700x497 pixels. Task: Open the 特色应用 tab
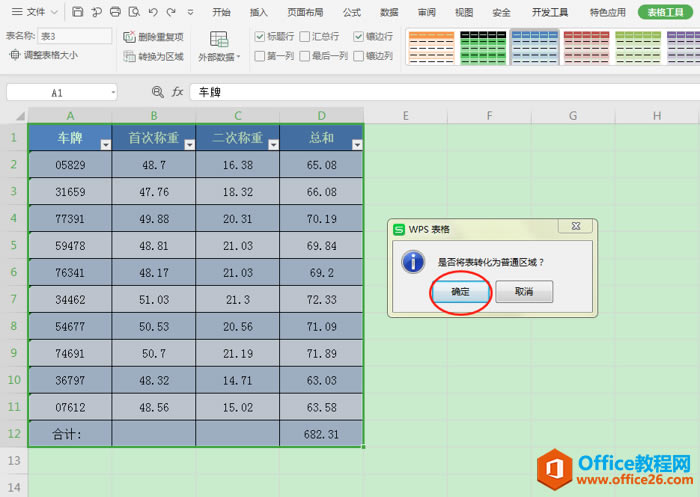pyautogui.click(x=608, y=13)
